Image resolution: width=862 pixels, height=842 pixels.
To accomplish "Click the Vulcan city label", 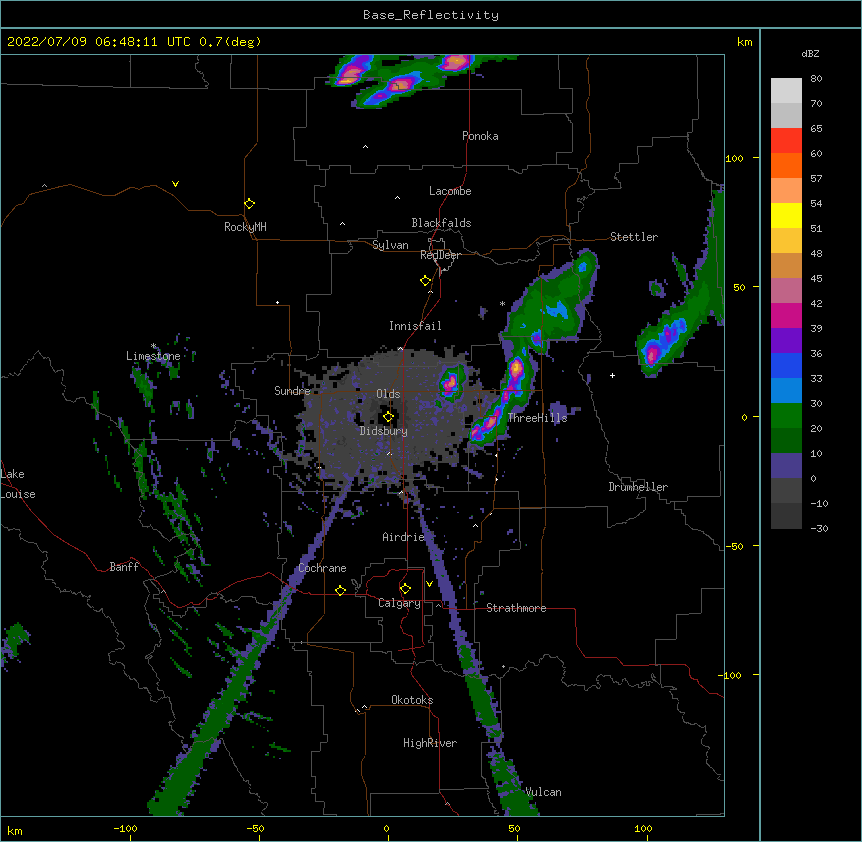I will [543, 792].
